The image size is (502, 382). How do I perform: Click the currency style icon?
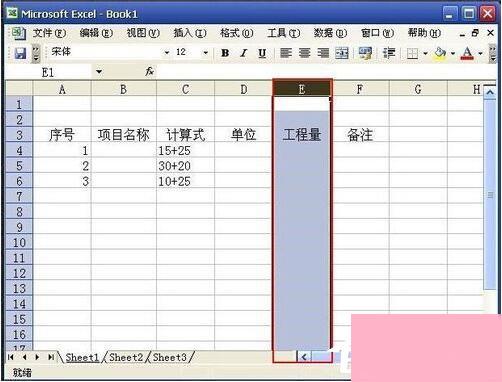(365, 53)
